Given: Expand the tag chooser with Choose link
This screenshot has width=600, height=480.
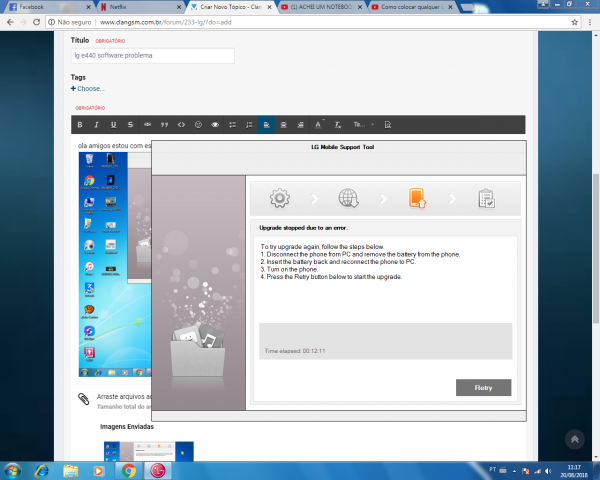Looking at the screenshot, I should 88,89.
